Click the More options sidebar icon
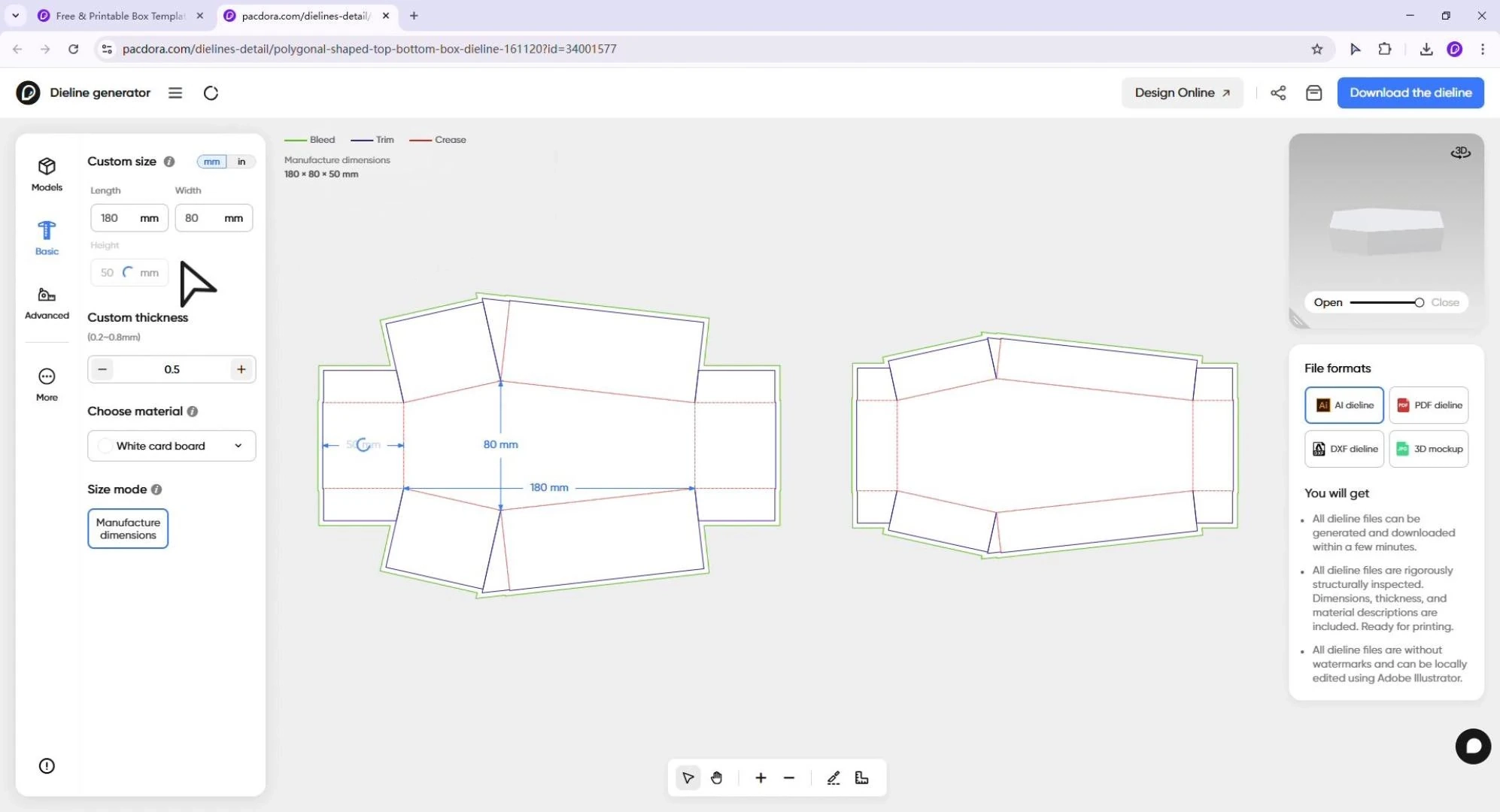This screenshot has height=812, width=1500. click(47, 384)
